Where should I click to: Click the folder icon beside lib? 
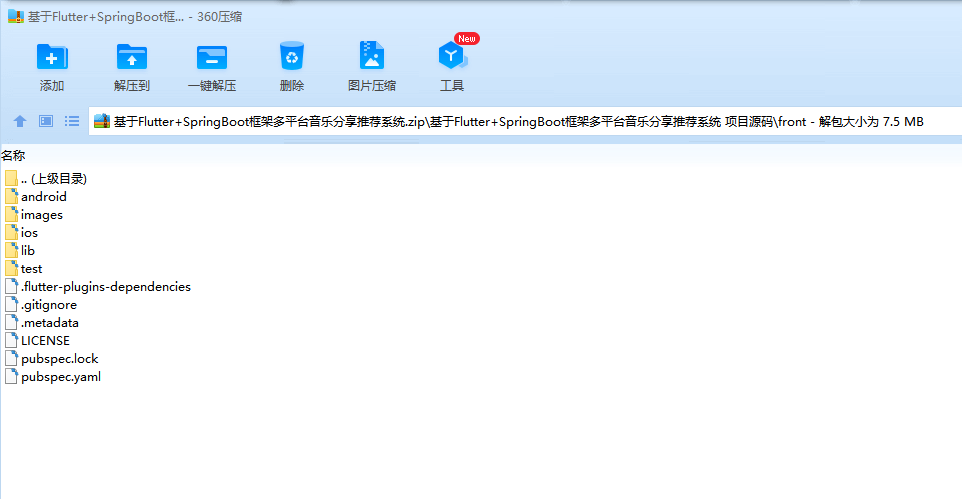pos(11,250)
